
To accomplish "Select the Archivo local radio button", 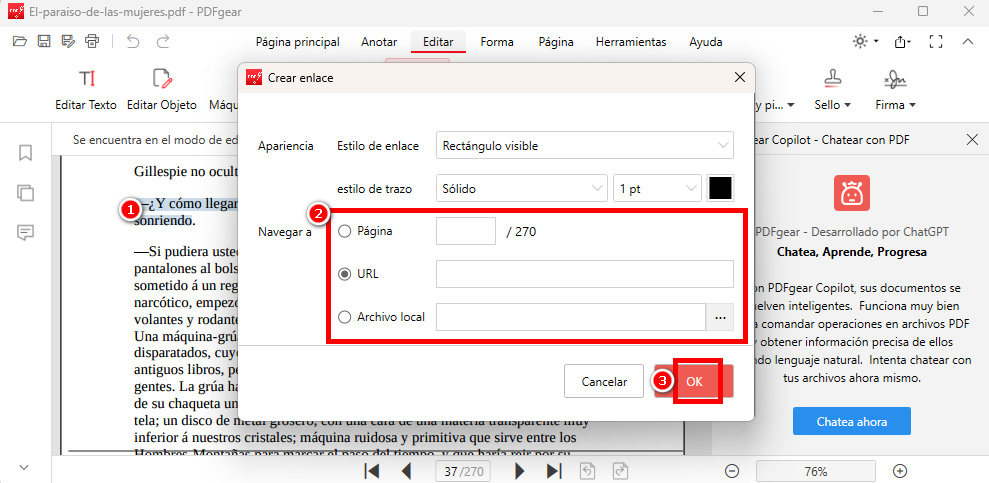I will point(344,317).
